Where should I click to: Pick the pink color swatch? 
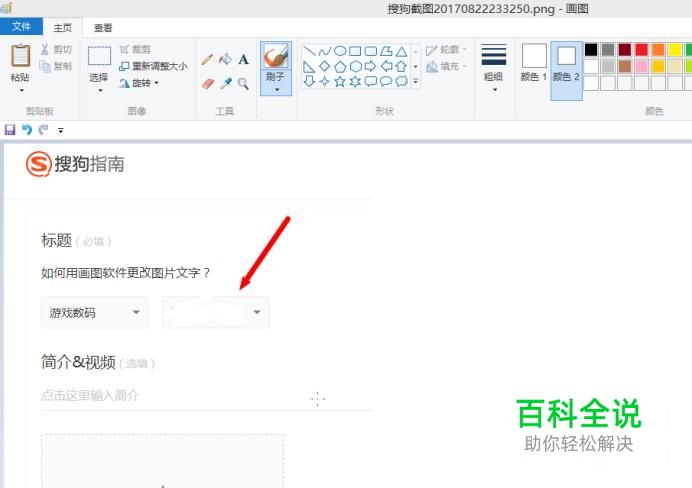point(641,66)
